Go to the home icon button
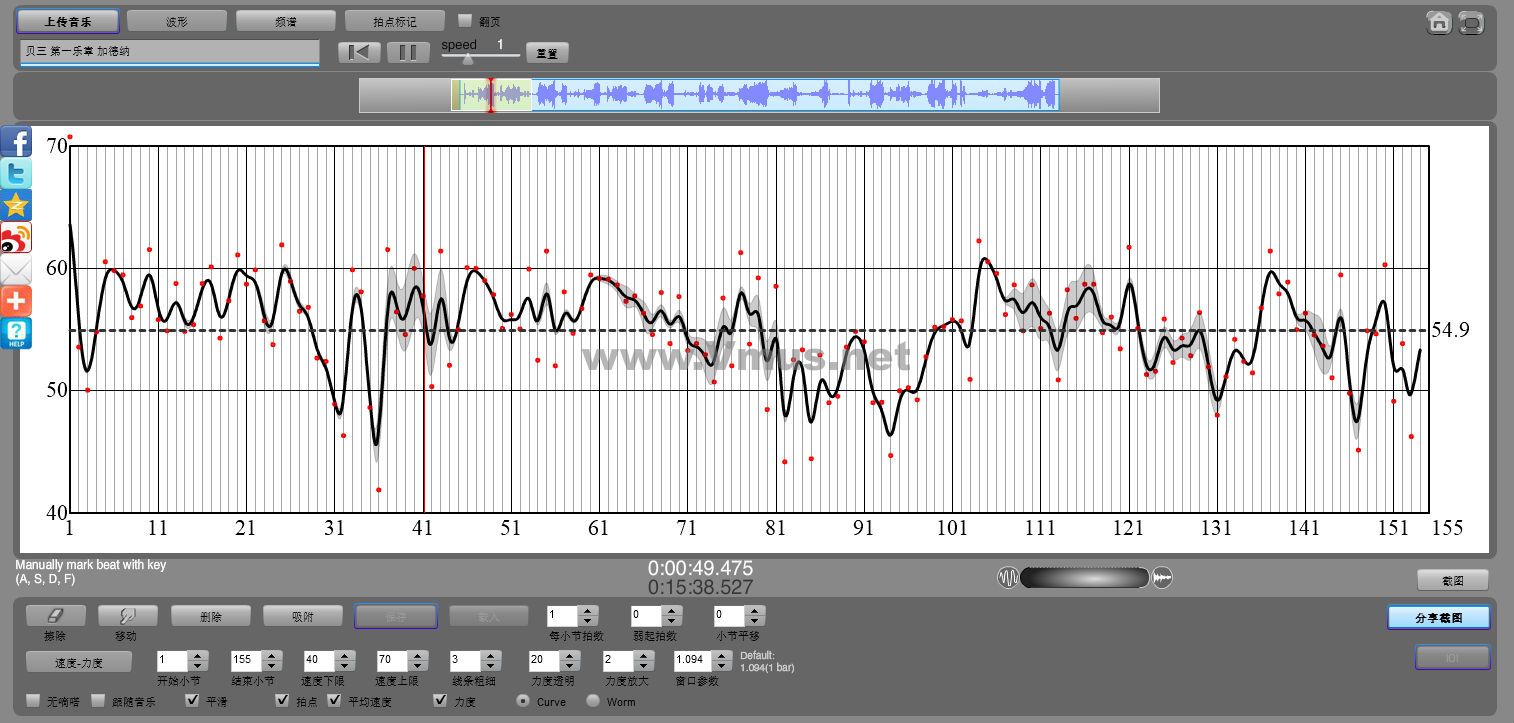Viewport: 1514px width, 723px height. tap(1439, 22)
